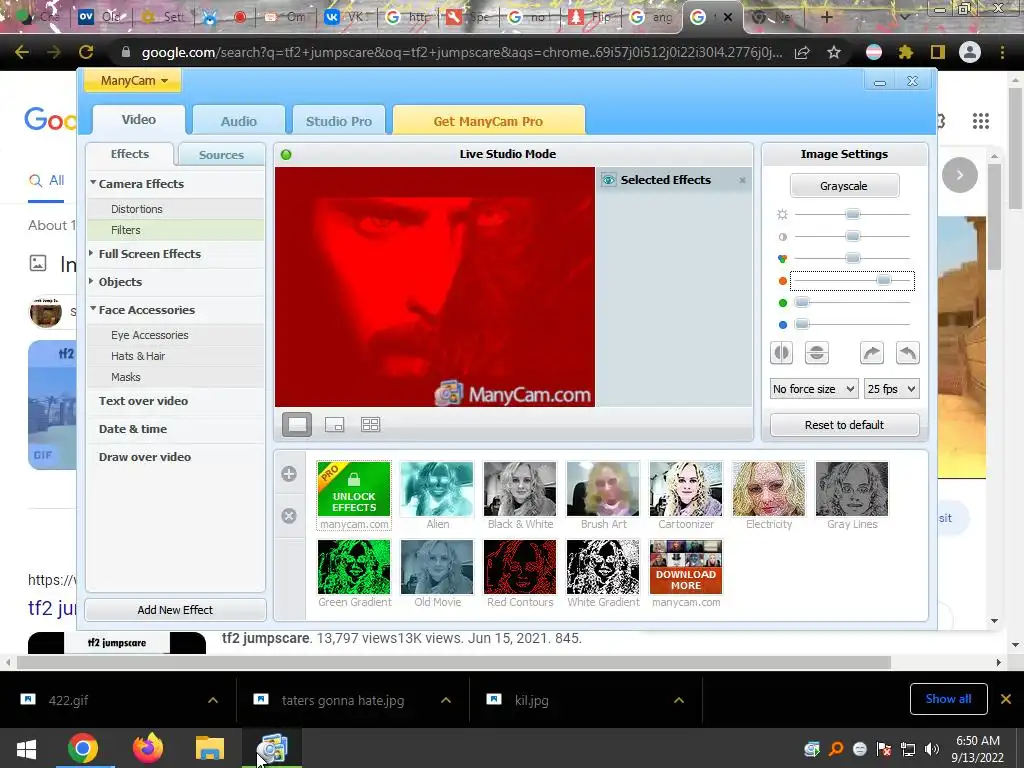The height and width of the screenshot is (768, 1024).
Task: Expand the Full Screen Effects section
Action: click(x=92, y=253)
